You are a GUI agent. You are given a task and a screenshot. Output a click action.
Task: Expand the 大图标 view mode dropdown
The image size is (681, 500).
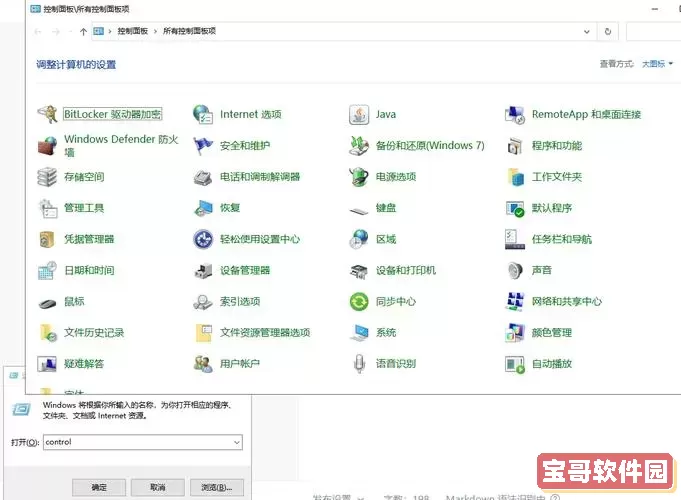pyautogui.click(x=657, y=64)
